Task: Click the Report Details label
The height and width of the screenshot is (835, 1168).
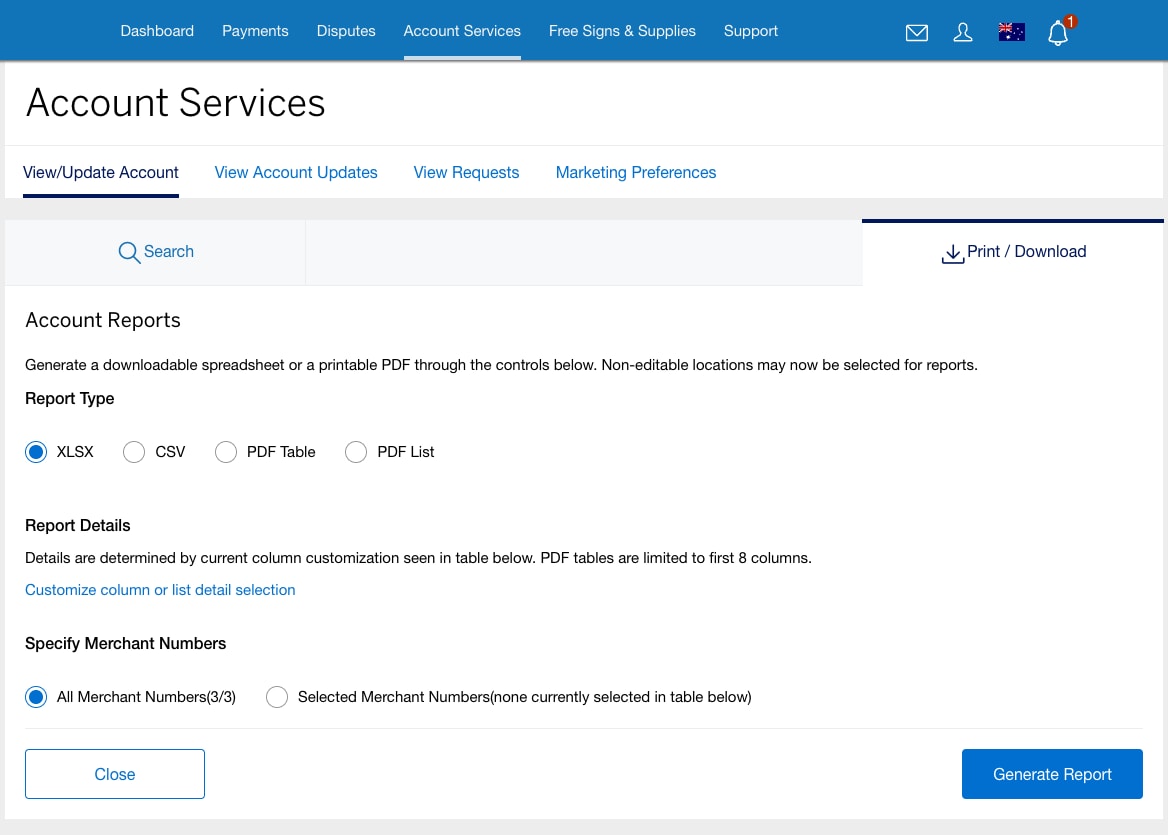Action: pos(77,526)
